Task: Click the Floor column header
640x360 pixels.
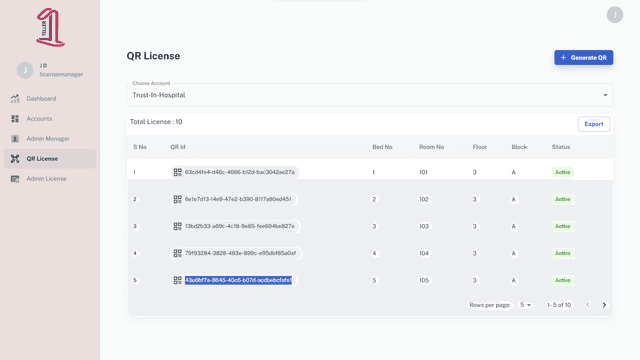Action: (480, 147)
